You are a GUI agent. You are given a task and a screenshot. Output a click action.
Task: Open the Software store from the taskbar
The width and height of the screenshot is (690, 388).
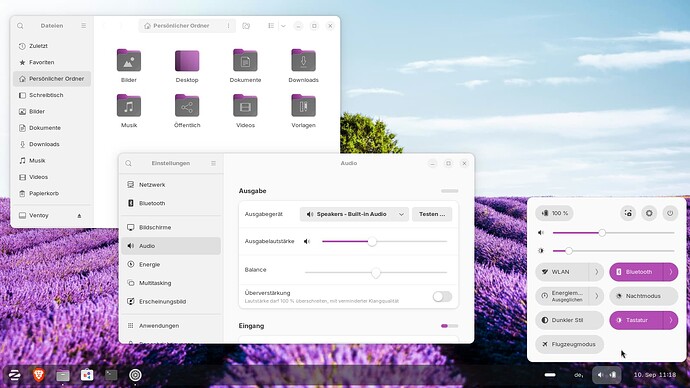pos(87,375)
